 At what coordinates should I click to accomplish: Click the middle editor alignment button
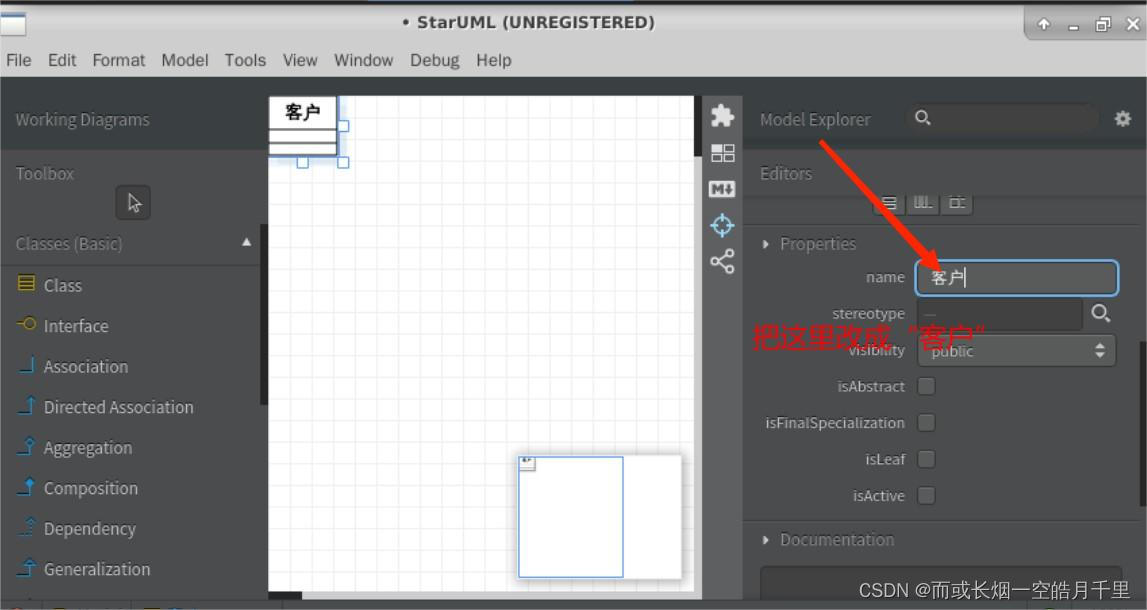(922, 204)
